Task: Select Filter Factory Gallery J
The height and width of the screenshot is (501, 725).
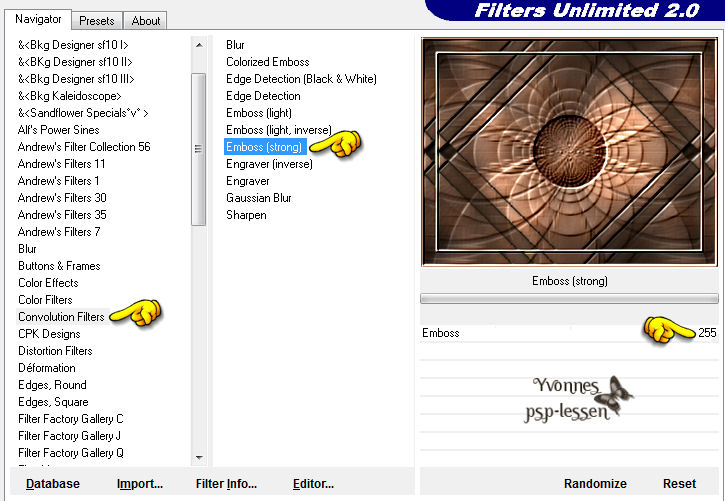Action: (69, 436)
